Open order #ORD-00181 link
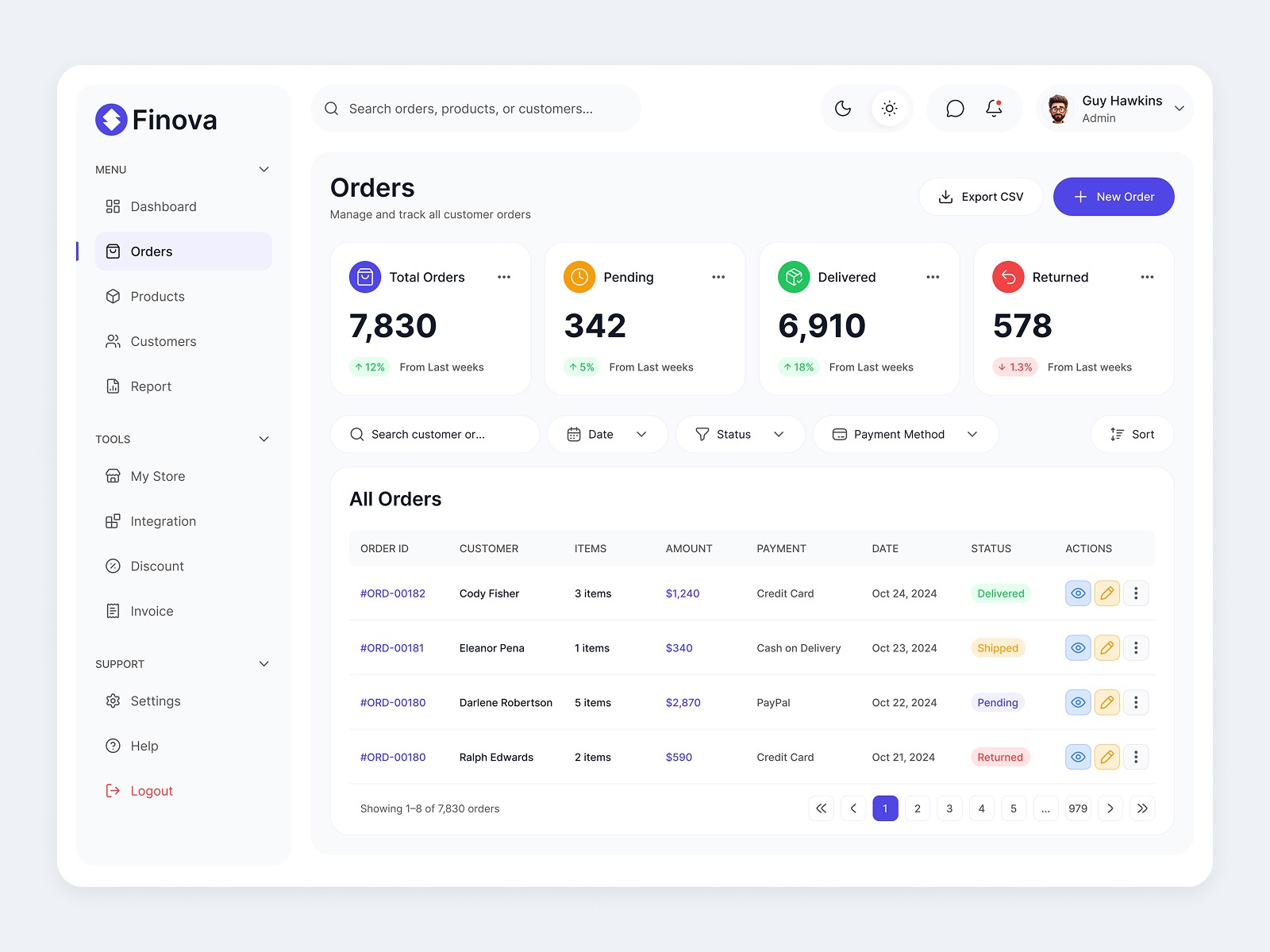This screenshot has width=1270, height=952. point(392,648)
